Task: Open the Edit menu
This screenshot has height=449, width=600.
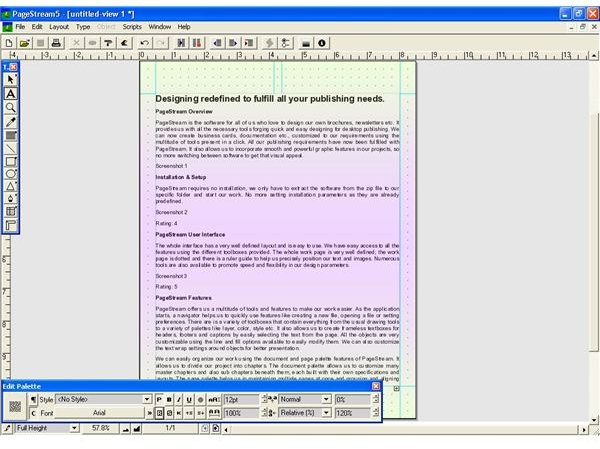Action: [x=37, y=27]
